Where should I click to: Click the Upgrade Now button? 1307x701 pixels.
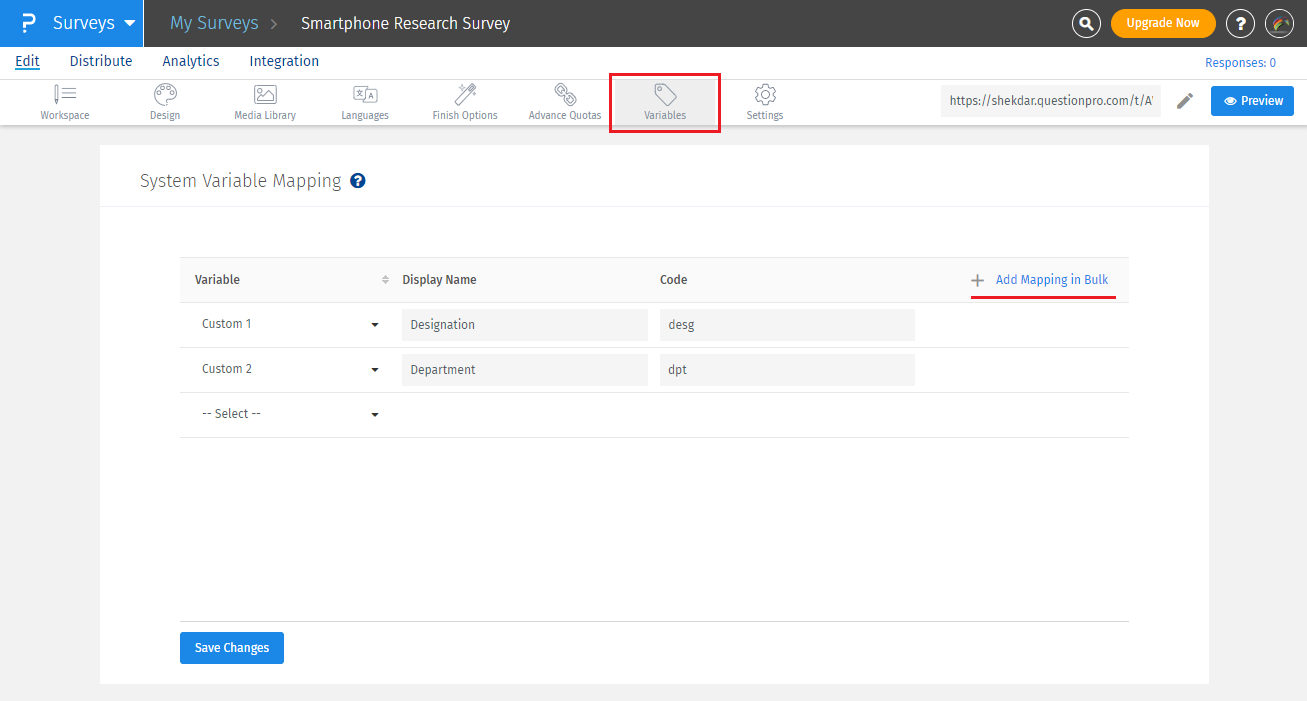click(1163, 23)
